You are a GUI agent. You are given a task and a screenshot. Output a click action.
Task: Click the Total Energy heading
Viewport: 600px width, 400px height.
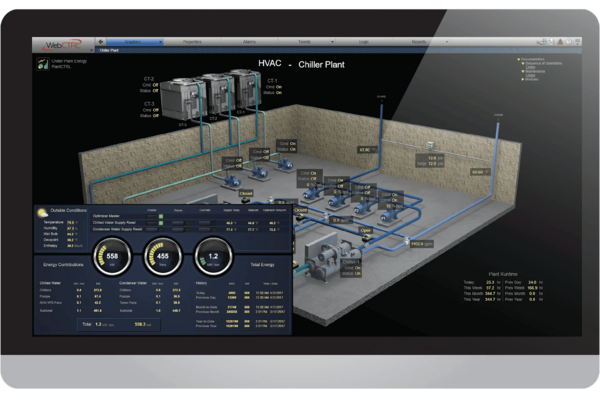coord(262,264)
